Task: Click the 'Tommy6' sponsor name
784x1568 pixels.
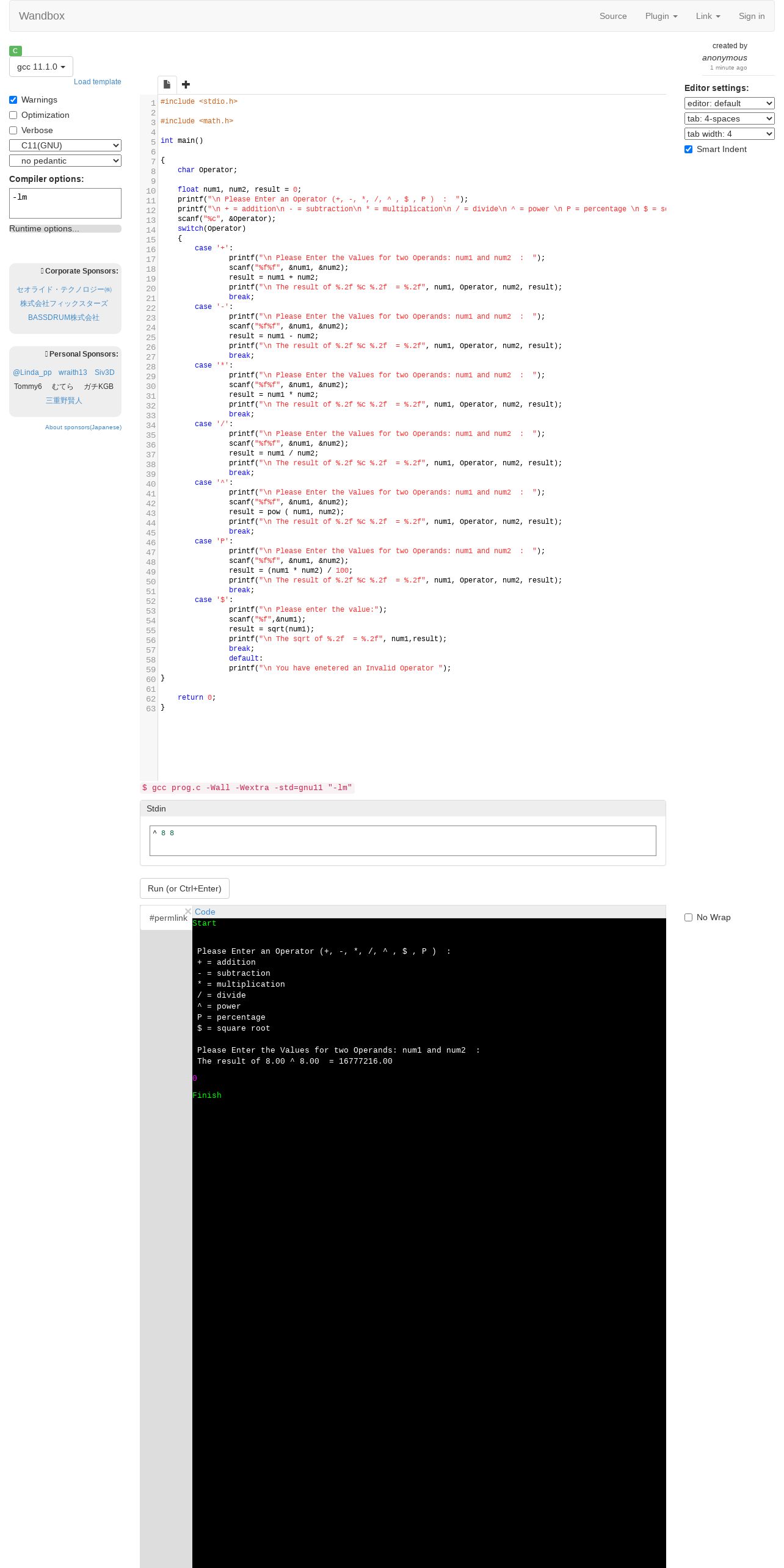Action: coord(28,387)
